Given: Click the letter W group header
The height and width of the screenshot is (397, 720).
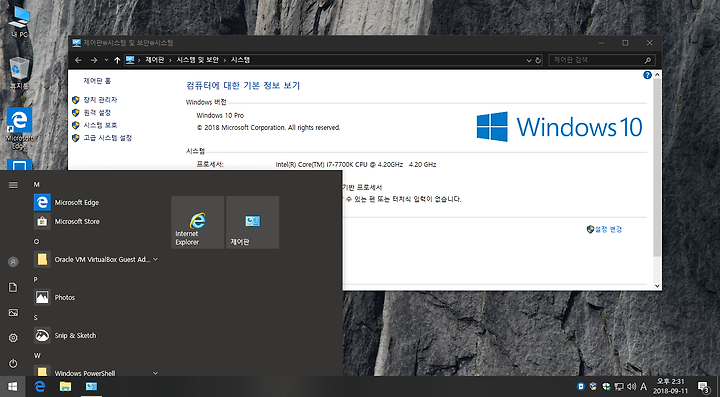Looking at the screenshot, I should pyautogui.click(x=37, y=356).
